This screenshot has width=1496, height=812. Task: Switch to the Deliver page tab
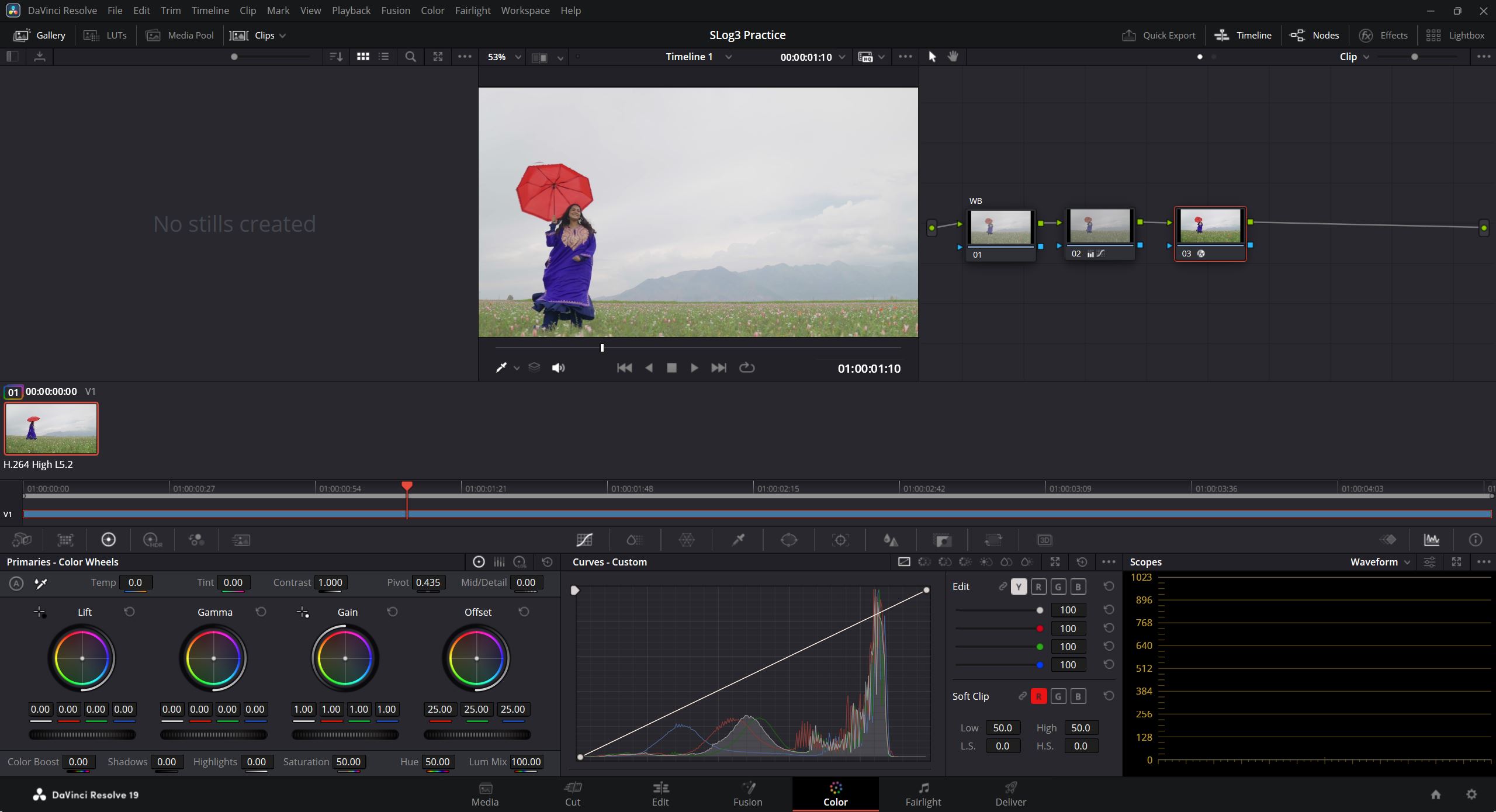(x=1011, y=794)
